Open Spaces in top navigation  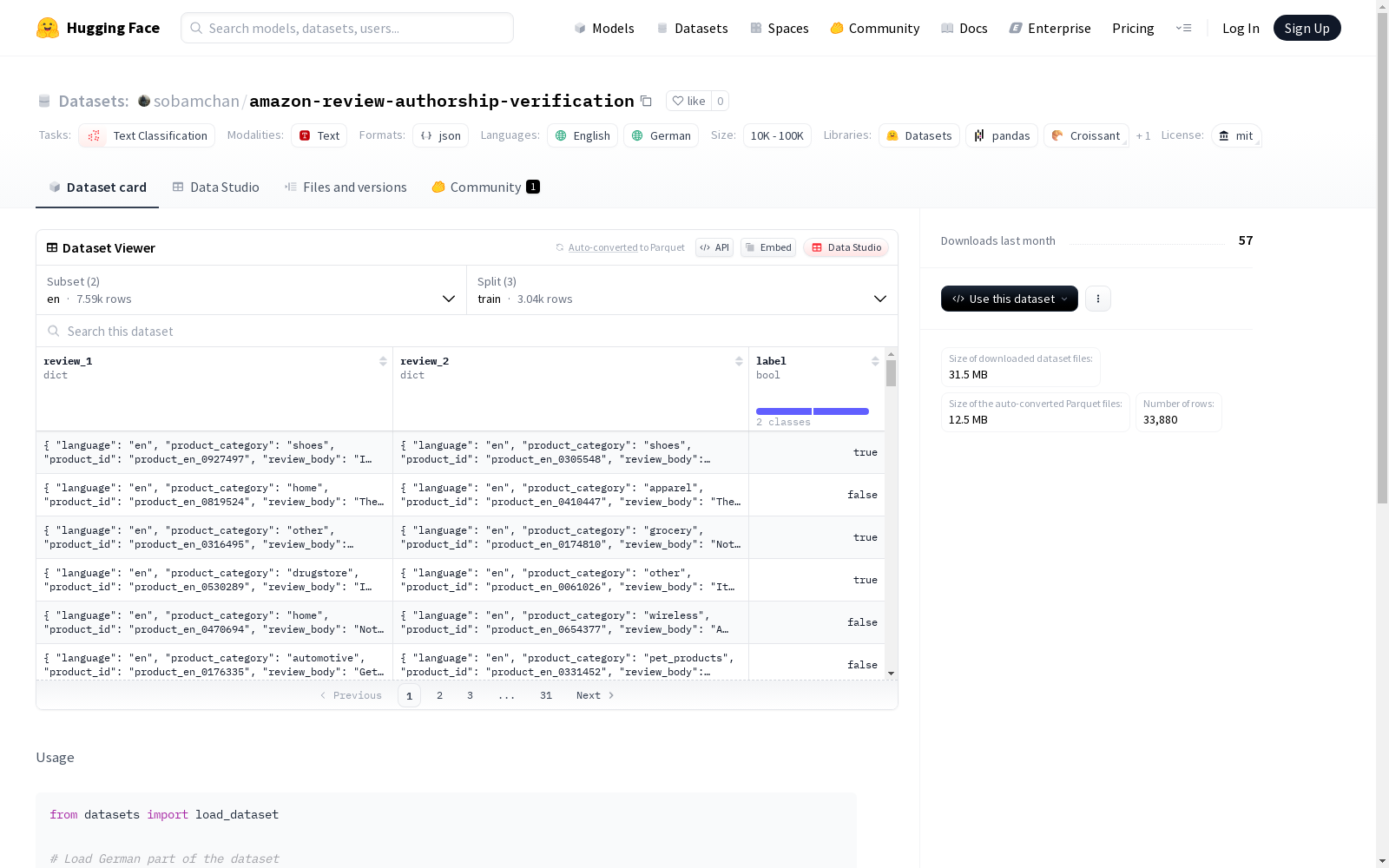pyautogui.click(x=779, y=28)
